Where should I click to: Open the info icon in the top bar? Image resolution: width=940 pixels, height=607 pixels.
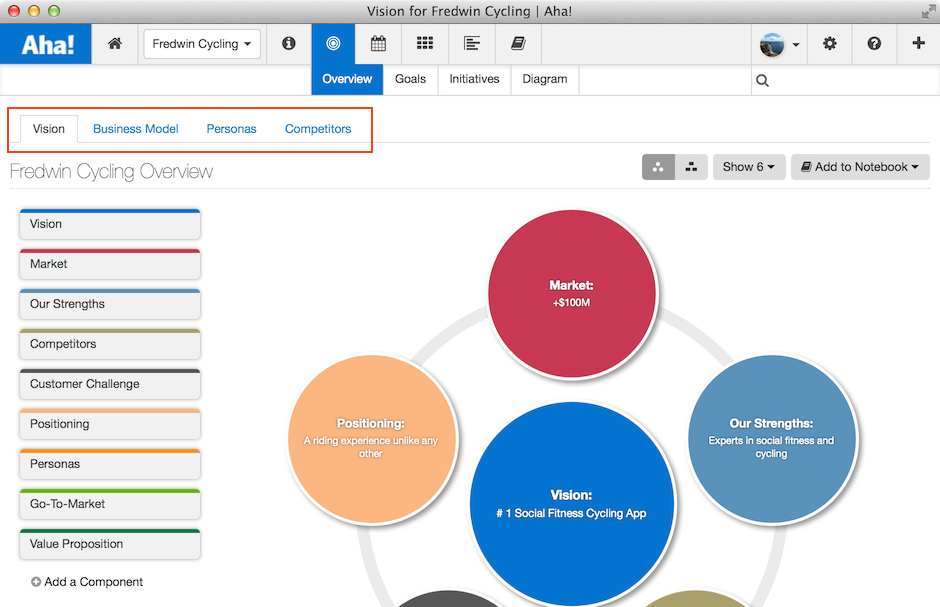(x=289, y=43)
